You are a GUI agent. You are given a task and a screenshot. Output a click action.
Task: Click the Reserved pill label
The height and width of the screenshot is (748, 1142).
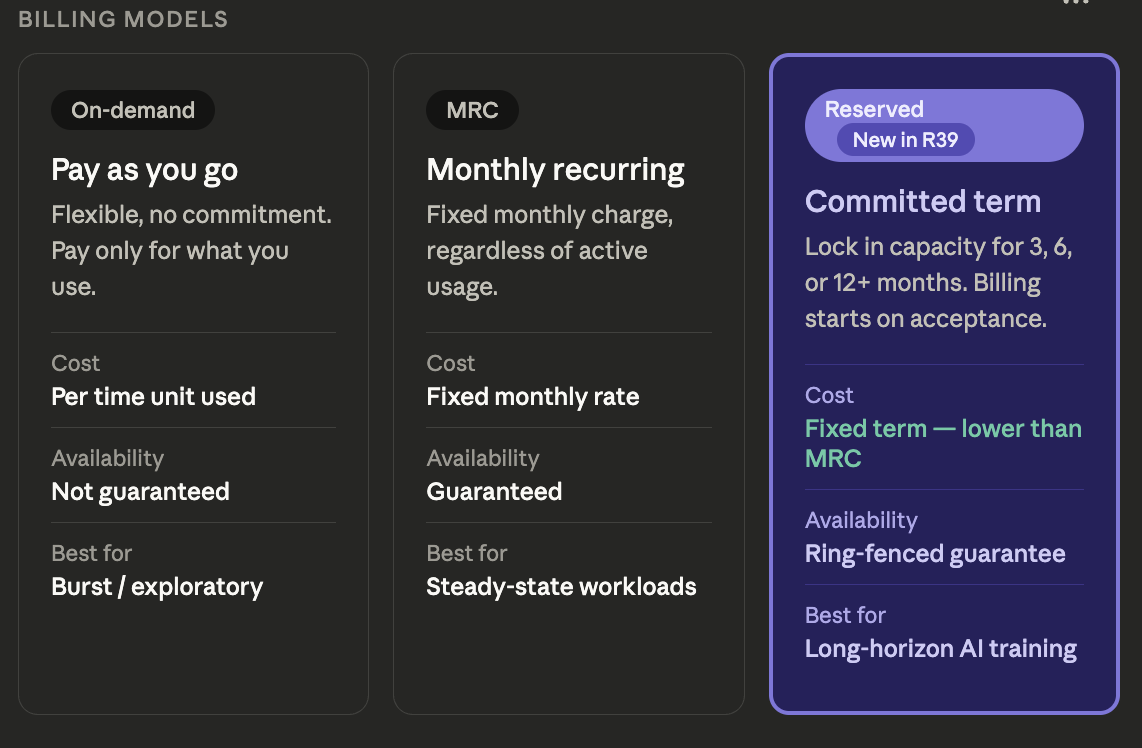[874, 110]
